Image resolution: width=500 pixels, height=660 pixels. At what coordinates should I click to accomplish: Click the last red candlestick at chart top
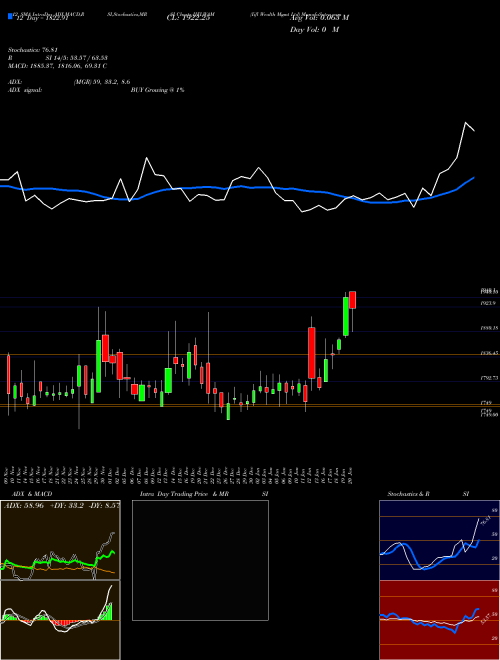pyautogui.click(x=353, y=300)
